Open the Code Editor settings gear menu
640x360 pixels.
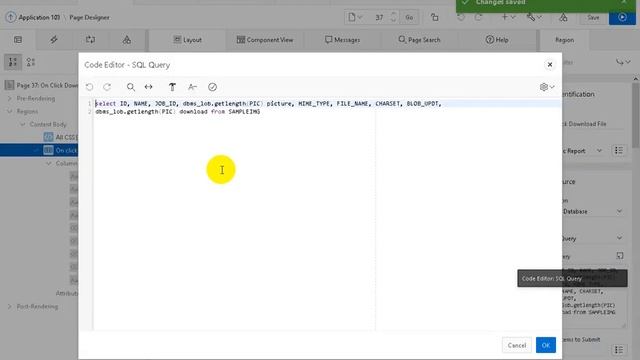[547, 87]
